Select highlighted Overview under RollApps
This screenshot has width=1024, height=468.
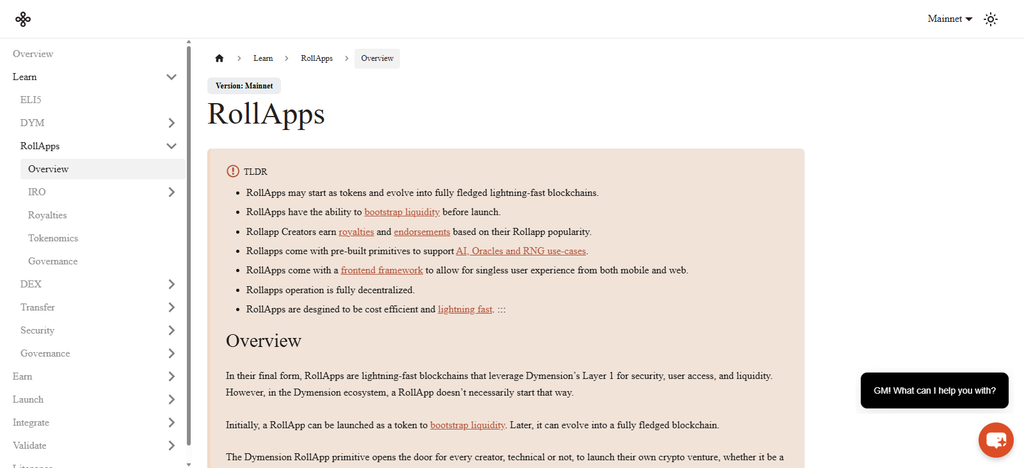pos(103,169)
